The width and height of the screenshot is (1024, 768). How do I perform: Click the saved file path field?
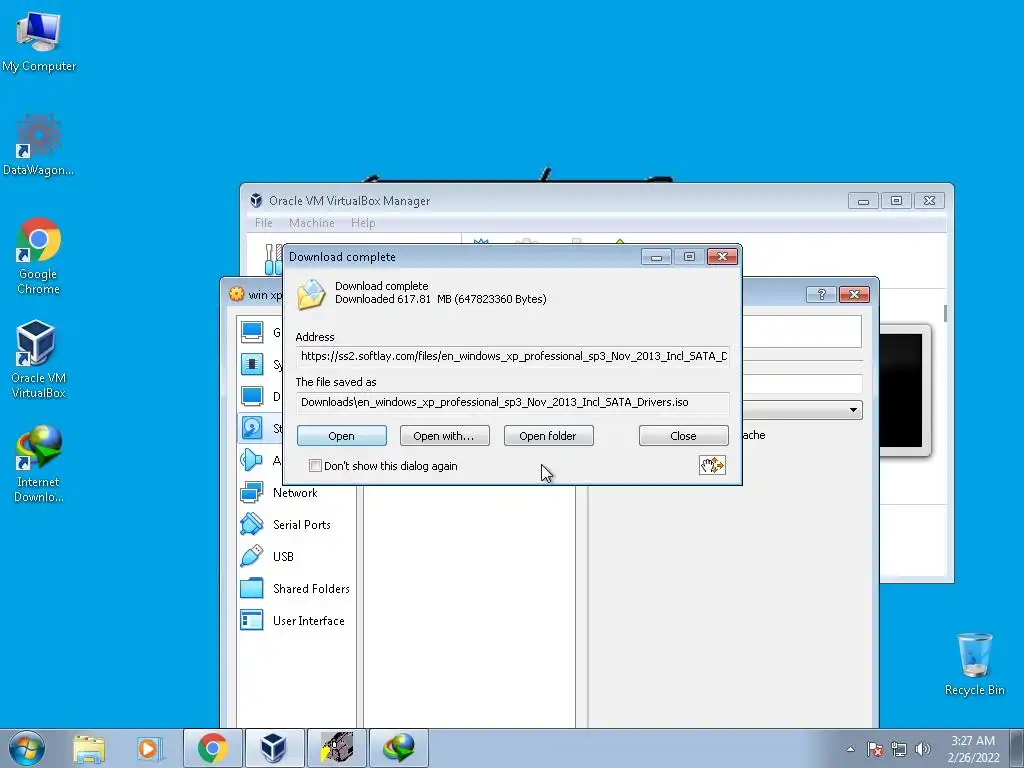(513, 402)
